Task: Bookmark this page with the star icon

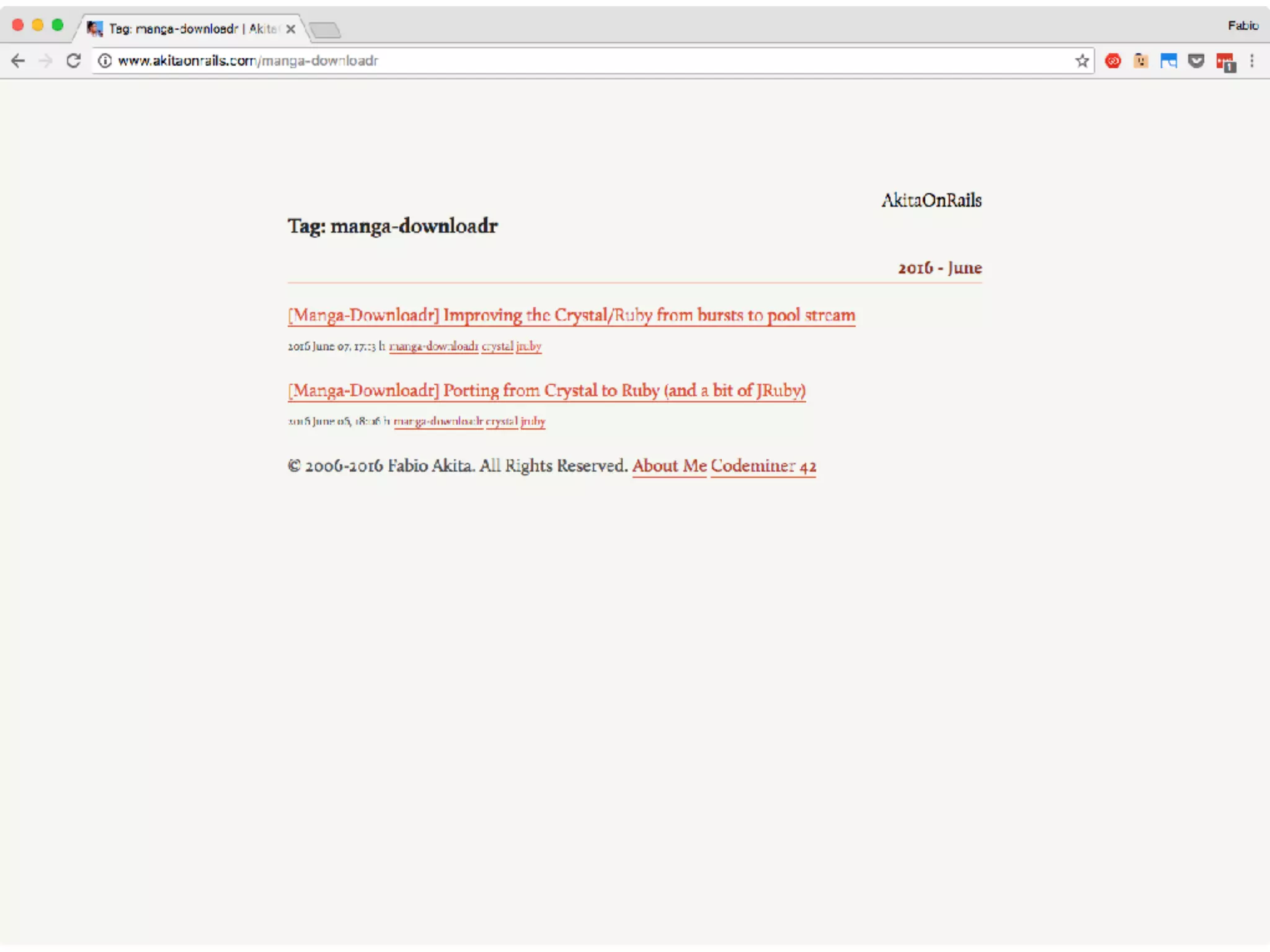Action: [x=1082, y=61]
